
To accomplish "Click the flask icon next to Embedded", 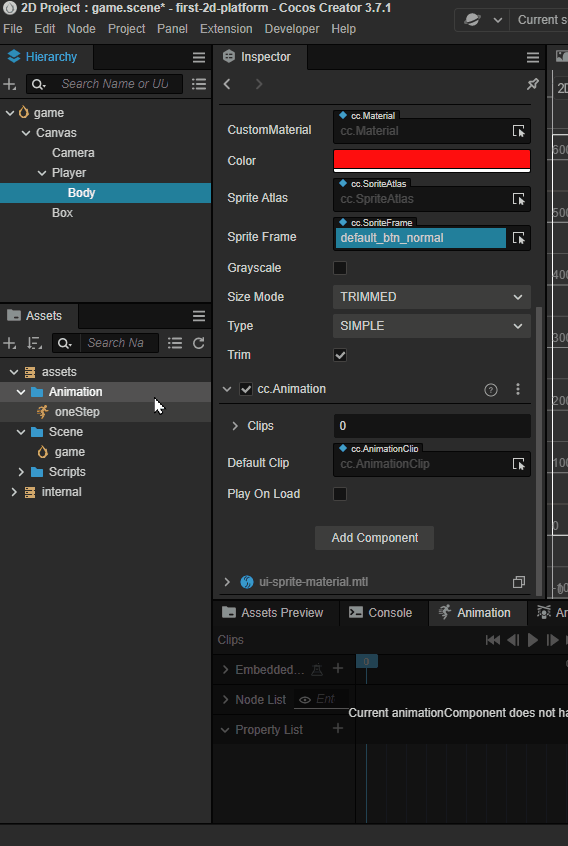I will coord(317,670).
